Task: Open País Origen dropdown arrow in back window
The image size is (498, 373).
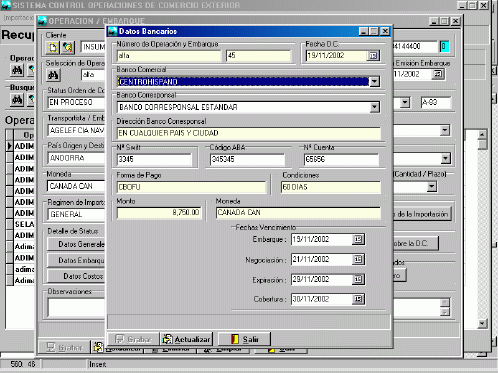Action: pyautogui.click(x=446, y=158)
